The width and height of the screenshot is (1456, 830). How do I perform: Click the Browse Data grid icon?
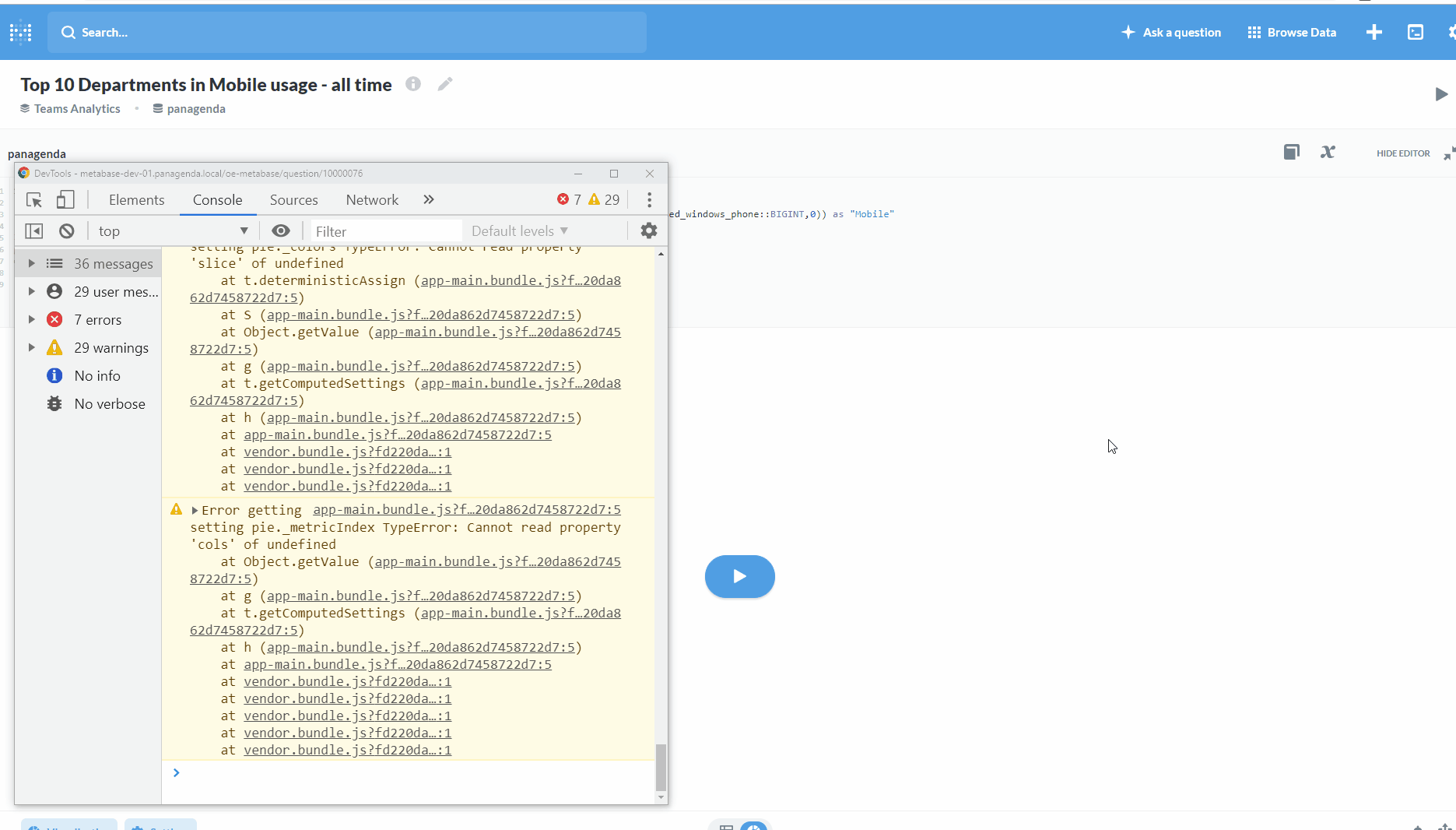[1254, 32]
